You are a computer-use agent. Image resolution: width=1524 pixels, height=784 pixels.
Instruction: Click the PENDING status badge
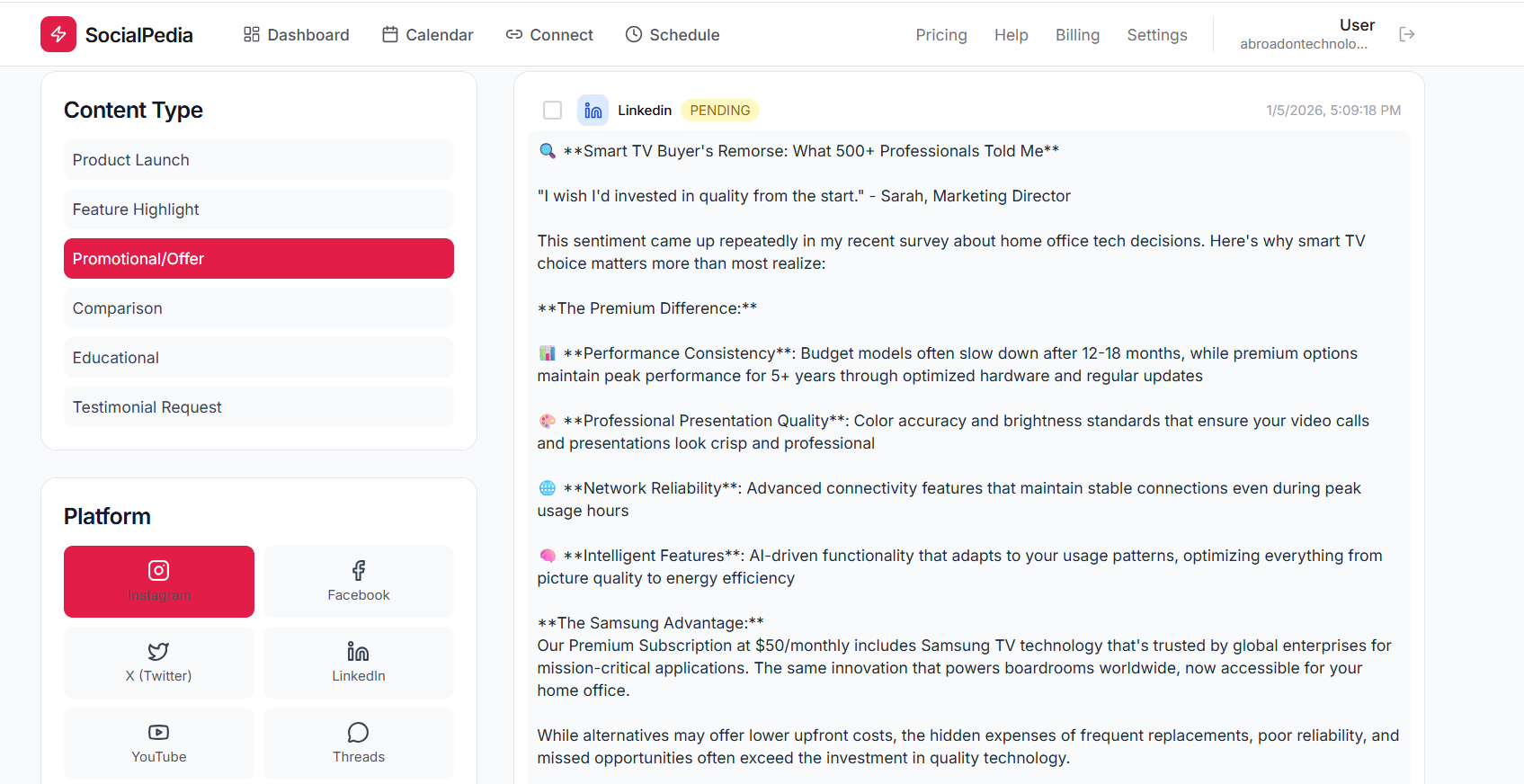click(720, 110)
